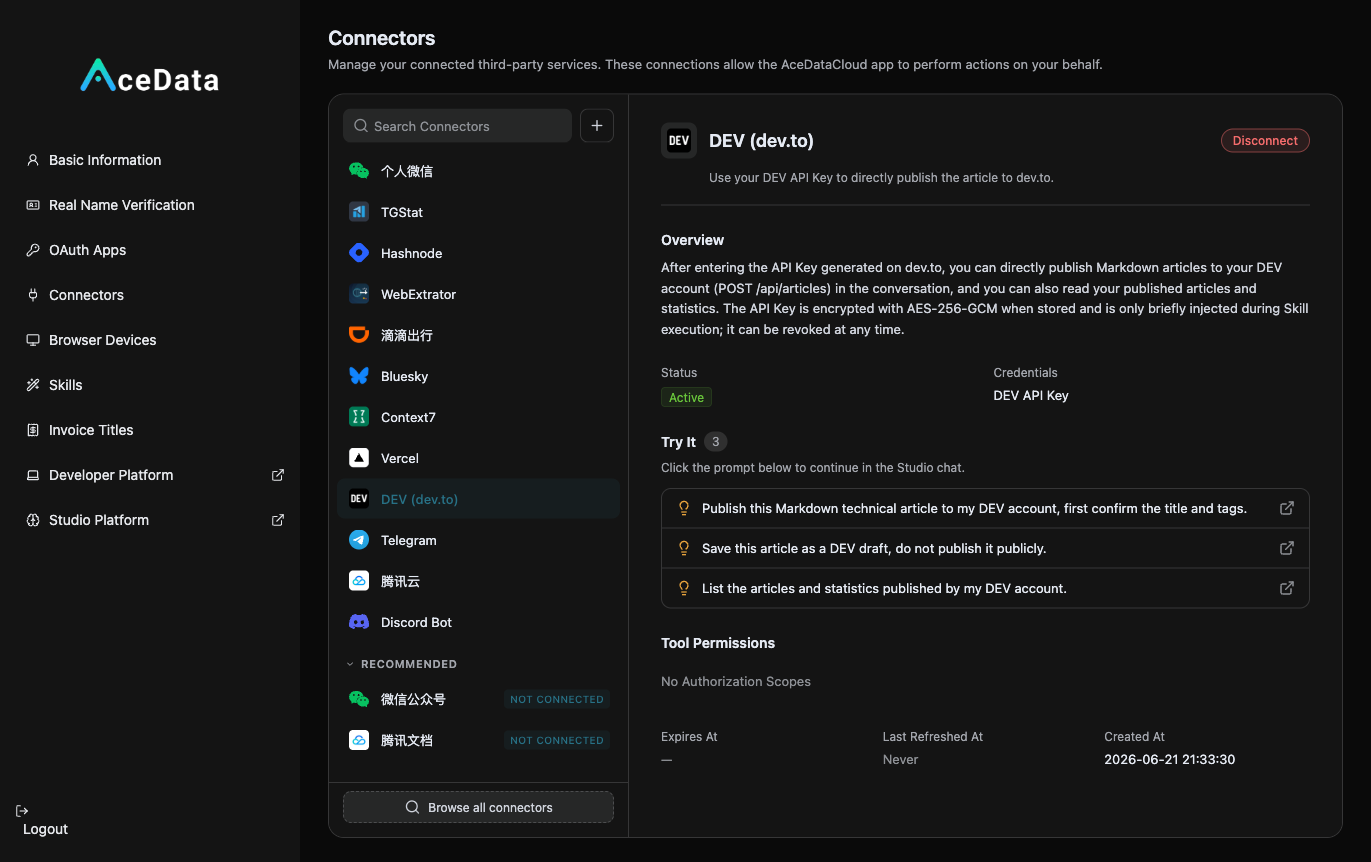The image size is (1371, 862).
Task: Collapse the RECOMMENDED section chevron
Action: coord(350,664)
